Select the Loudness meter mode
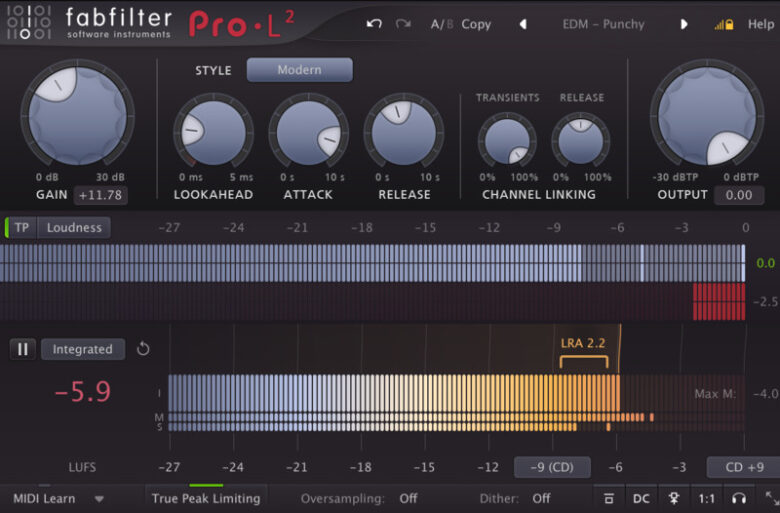The image size is (780, 513). pos(74,227)
